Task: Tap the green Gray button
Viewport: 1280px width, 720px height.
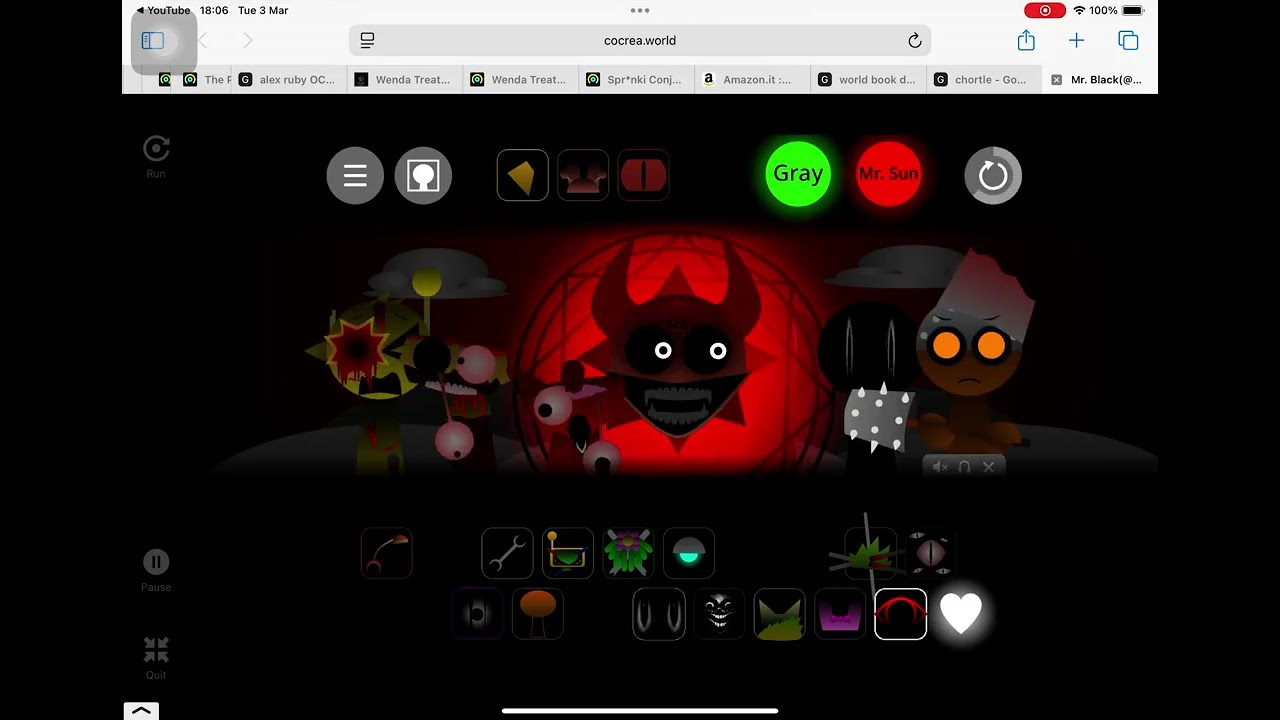Action: click(798, 174)
